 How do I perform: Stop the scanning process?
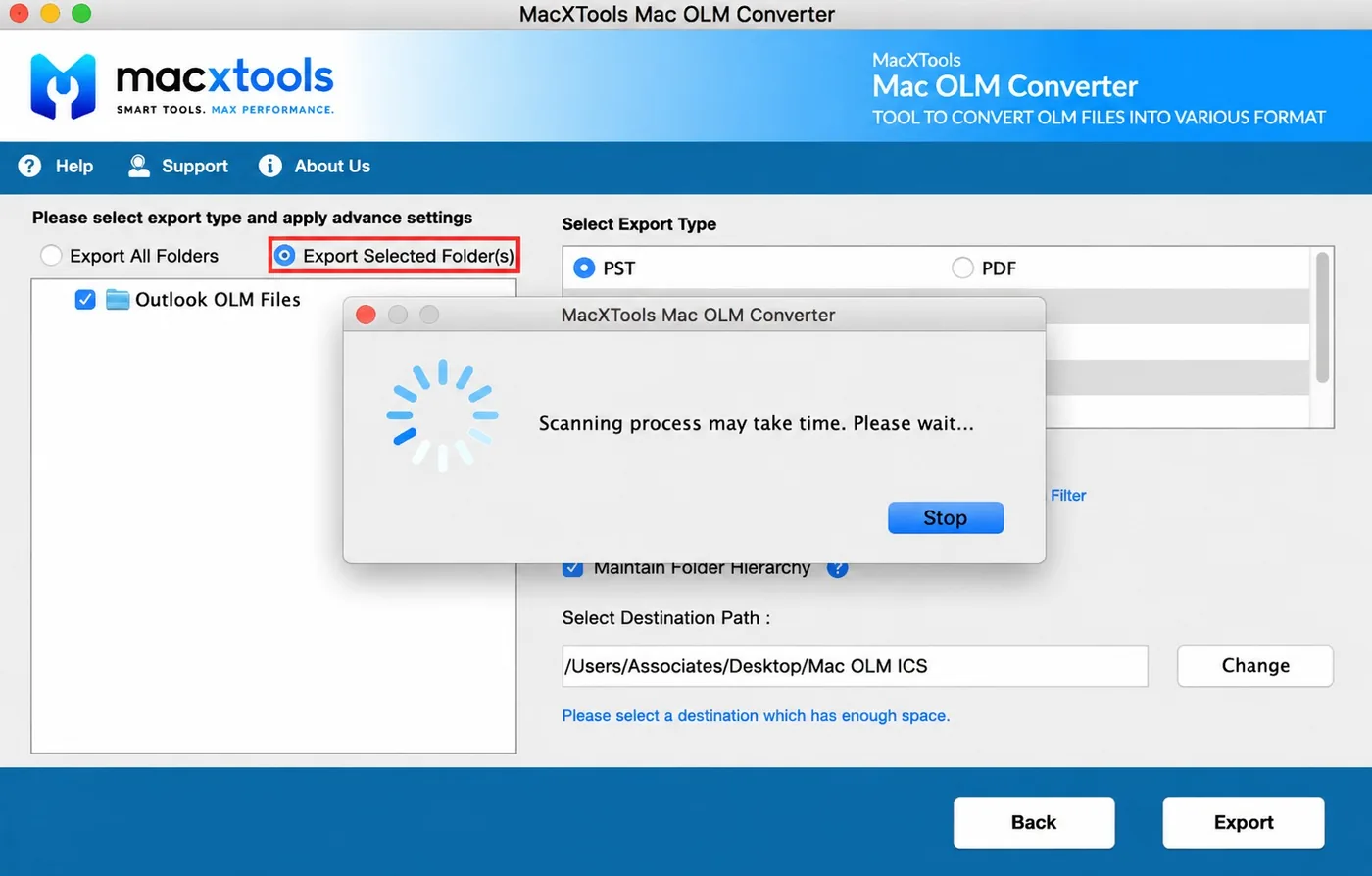(946, 517)
